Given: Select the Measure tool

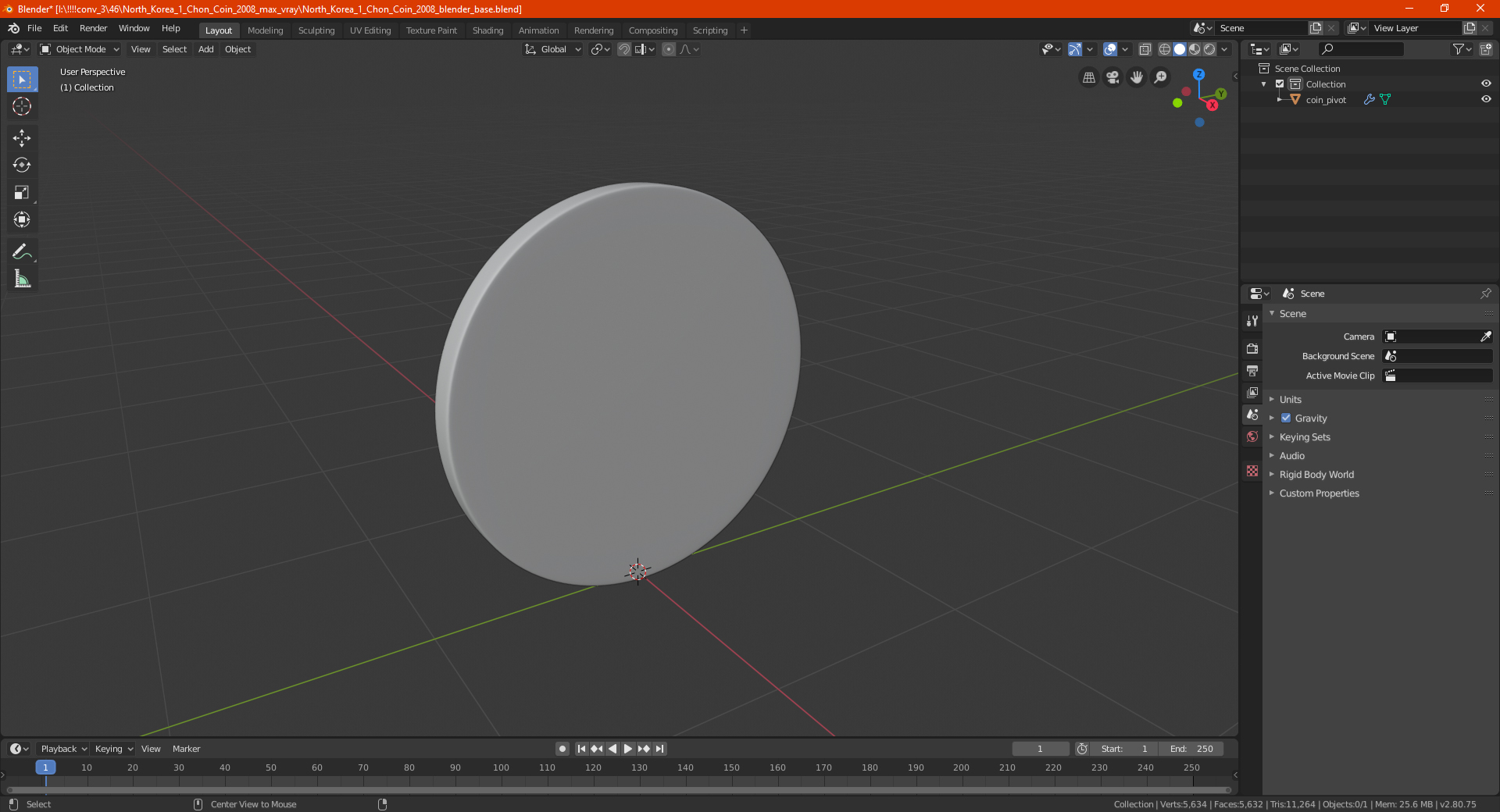Looking at the screenshot, I should pyautogui.click(x=22, y=279).
